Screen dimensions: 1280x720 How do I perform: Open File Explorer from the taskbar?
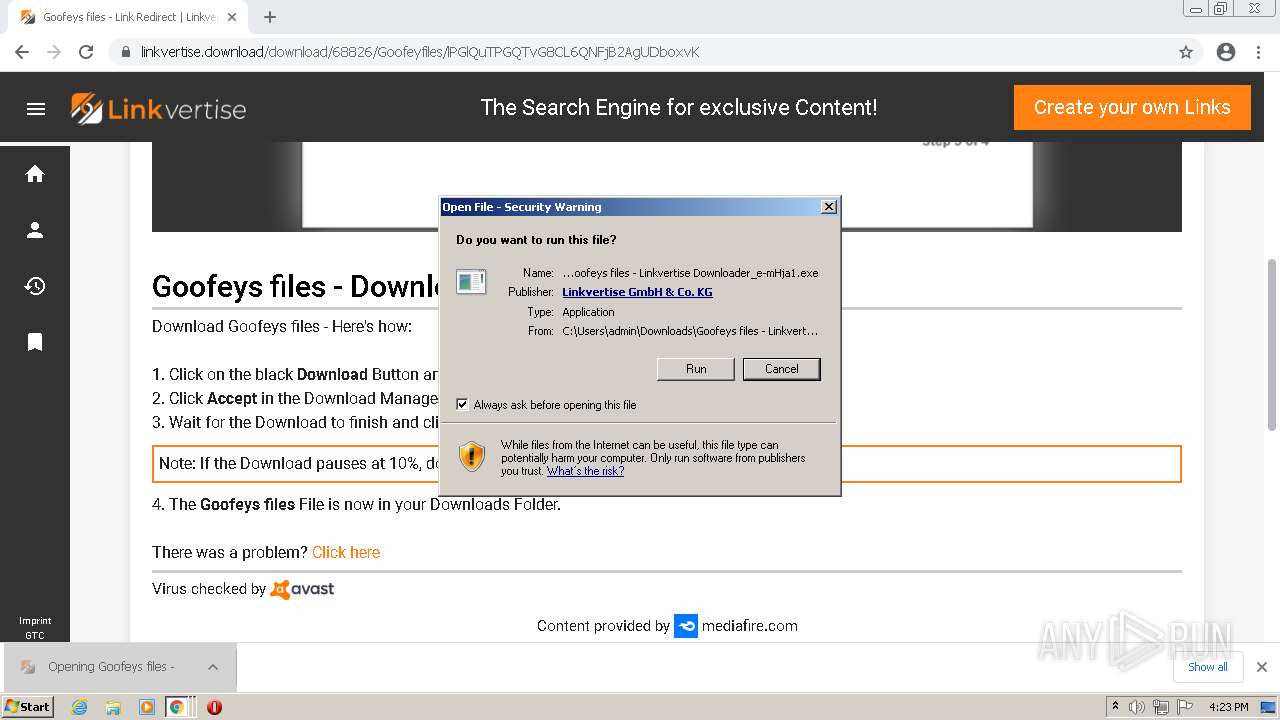(x=113, y=707)
